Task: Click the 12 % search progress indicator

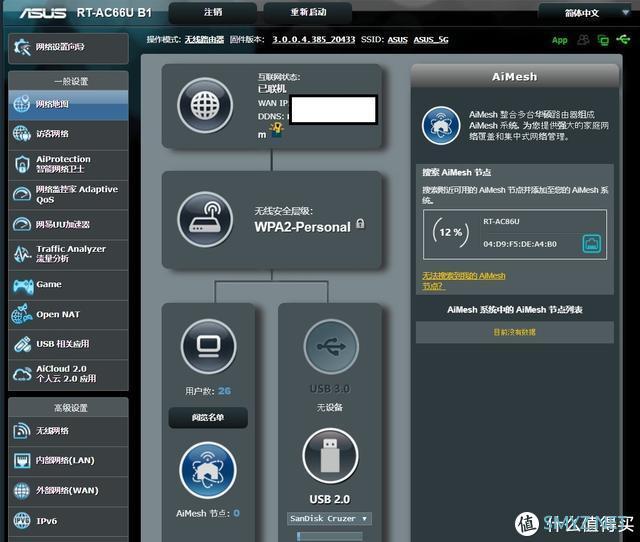Action: click(451, 233)
